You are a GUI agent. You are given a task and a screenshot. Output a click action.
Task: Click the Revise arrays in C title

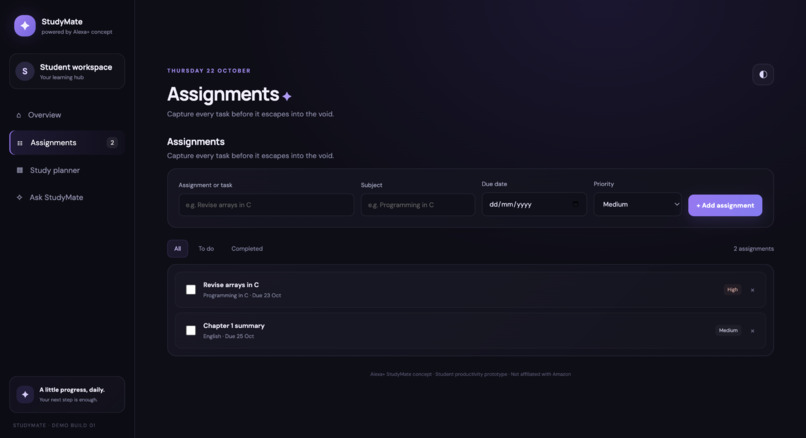pos(231,285)
